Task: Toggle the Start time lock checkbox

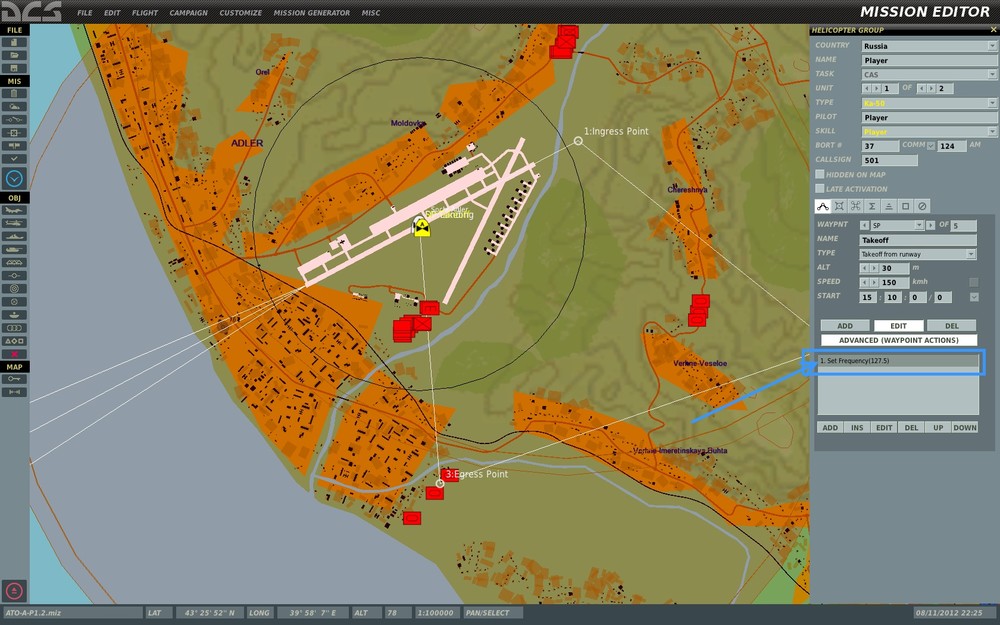Action: (x=974, y=297)
